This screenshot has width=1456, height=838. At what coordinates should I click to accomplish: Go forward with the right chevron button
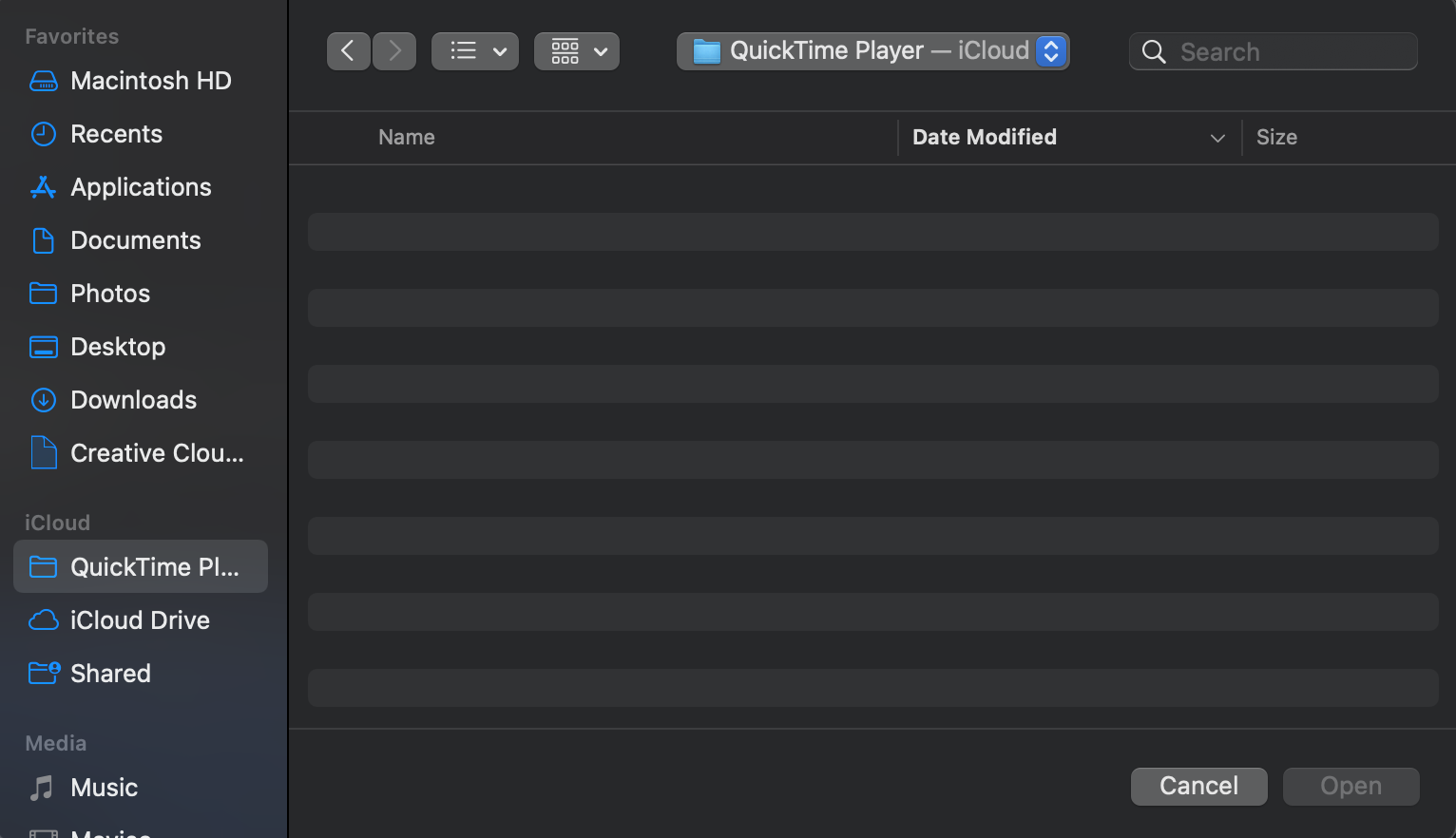tap(394, 51)
